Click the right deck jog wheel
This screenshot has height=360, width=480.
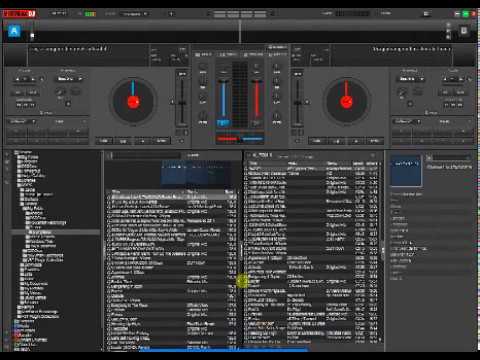[347, 101]
